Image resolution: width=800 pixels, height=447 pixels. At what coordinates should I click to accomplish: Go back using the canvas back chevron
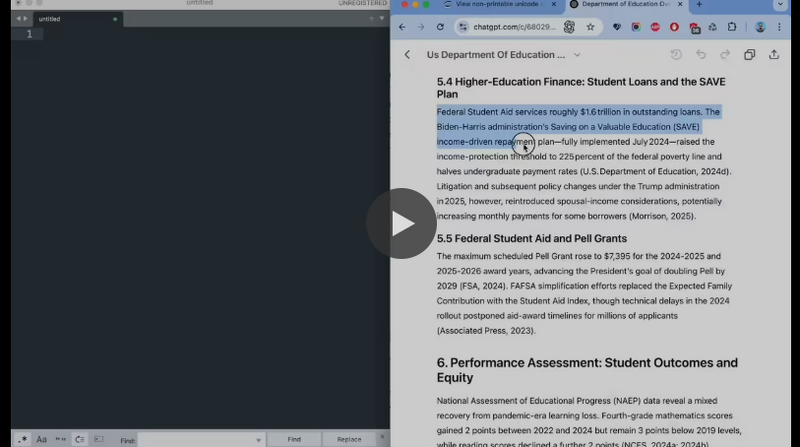tap(407, 55)
